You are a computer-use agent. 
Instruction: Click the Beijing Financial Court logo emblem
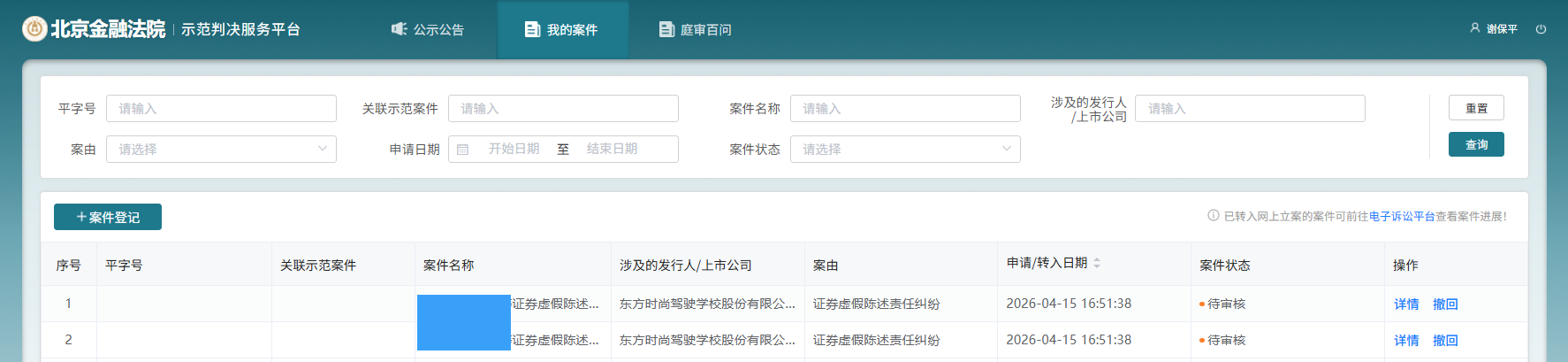(x=34, y=29)
